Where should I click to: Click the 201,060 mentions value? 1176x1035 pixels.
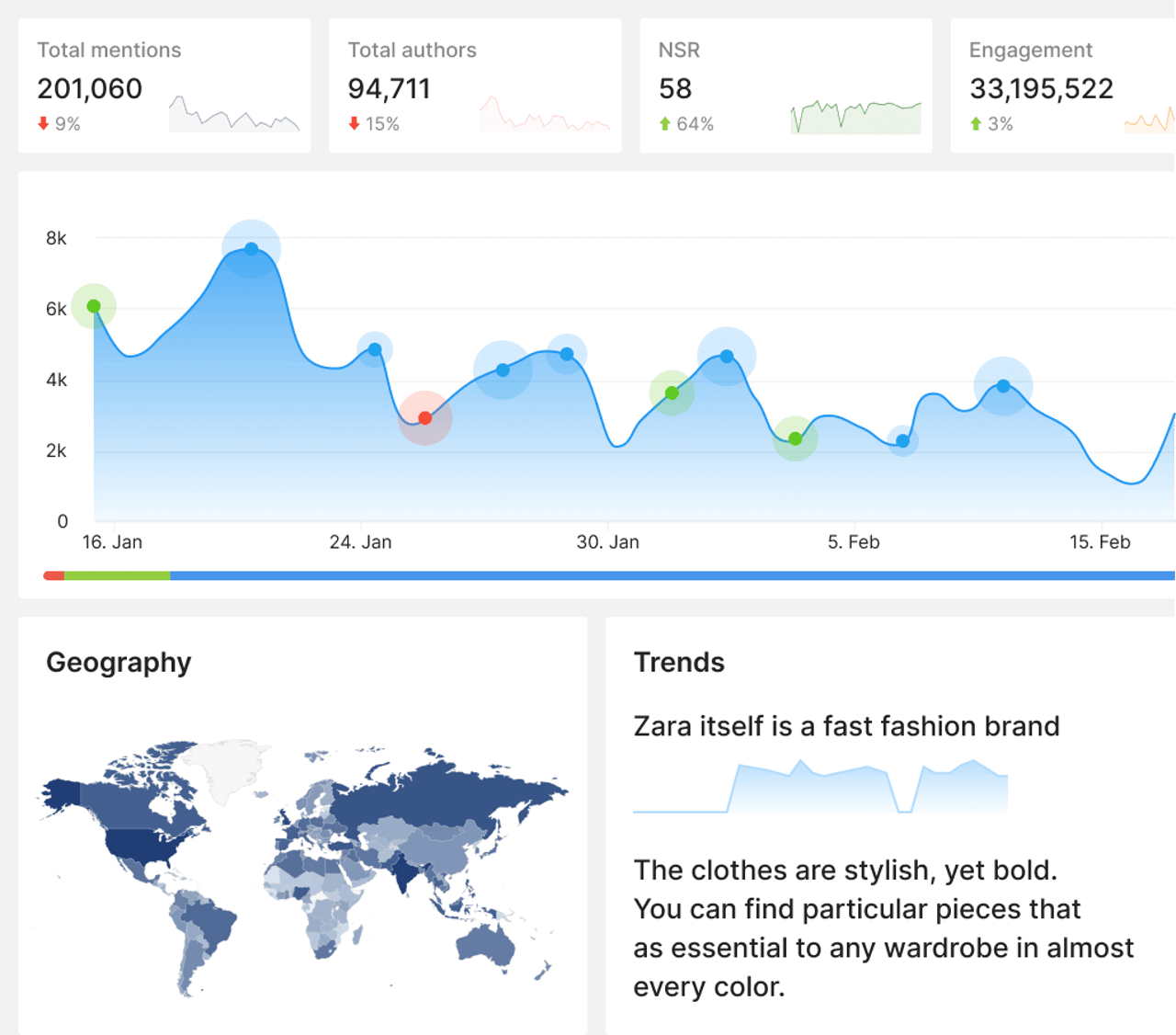click(x=89, y=89)
